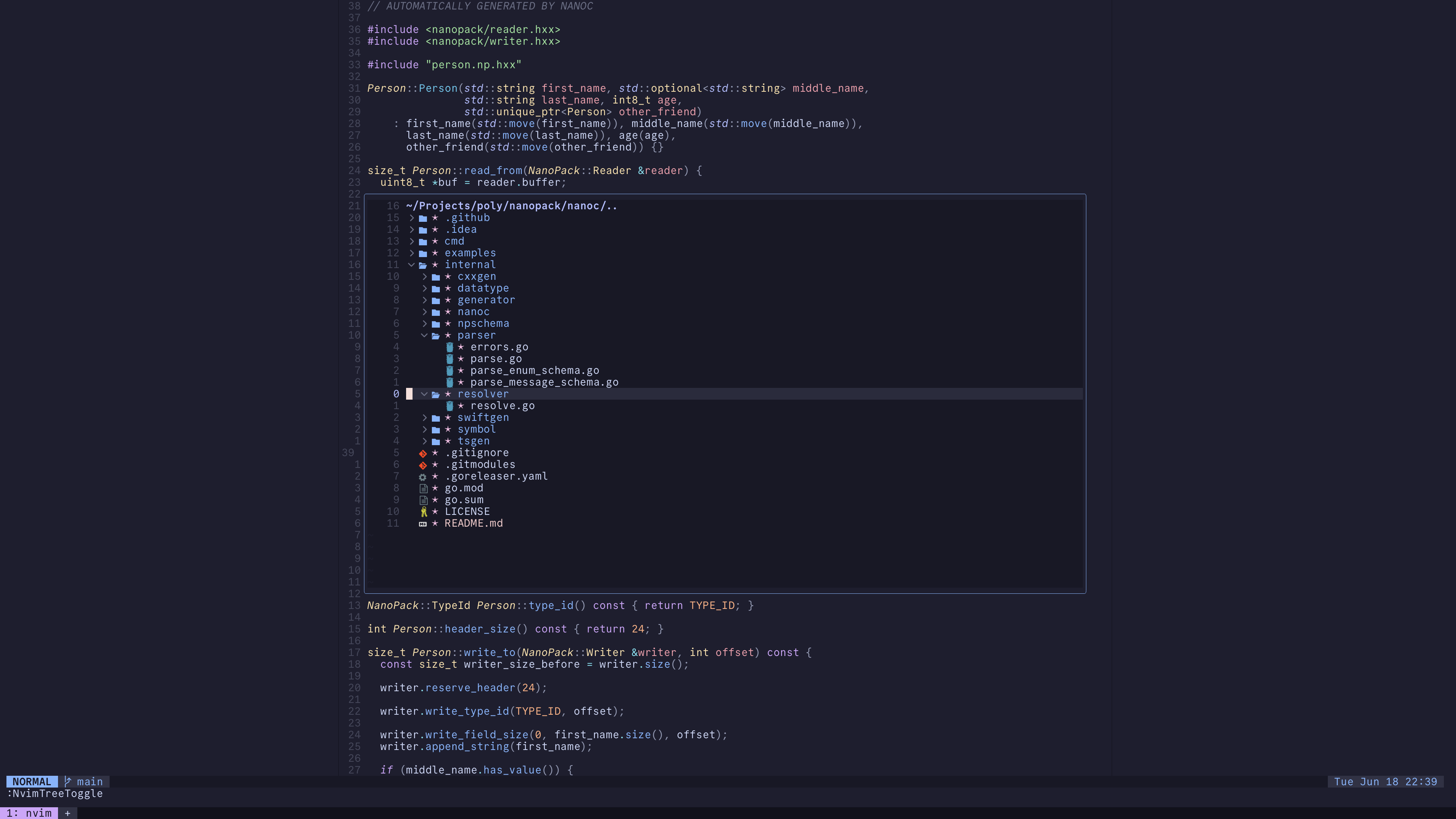Viewport: 1456px width, 819px height.
Task: Click the markdown icon beside README.md
Action: pyautogui.click(x=423, y=524)
